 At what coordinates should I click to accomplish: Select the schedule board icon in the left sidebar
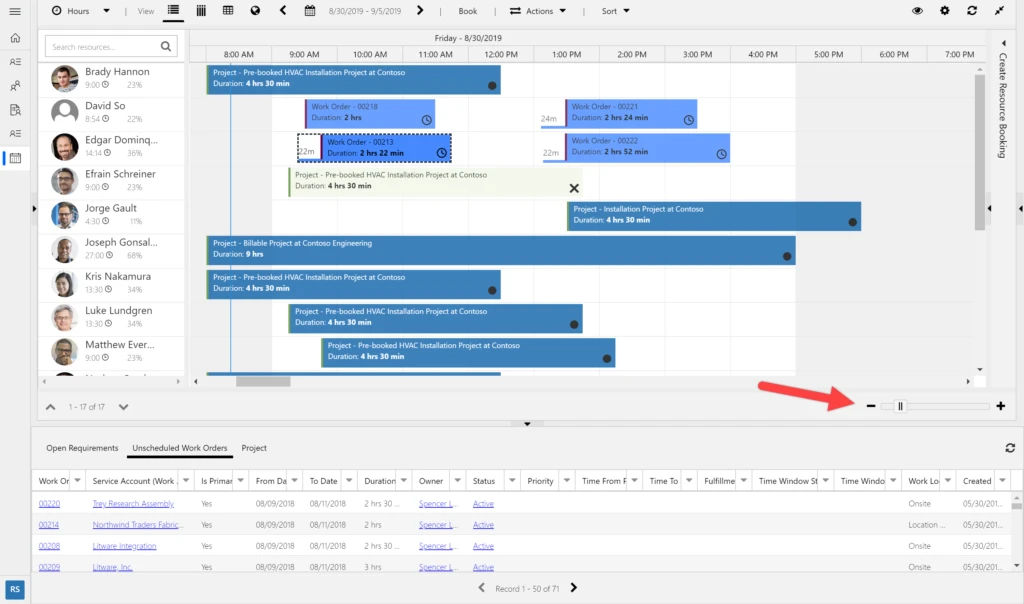click(x=14, y=158)
